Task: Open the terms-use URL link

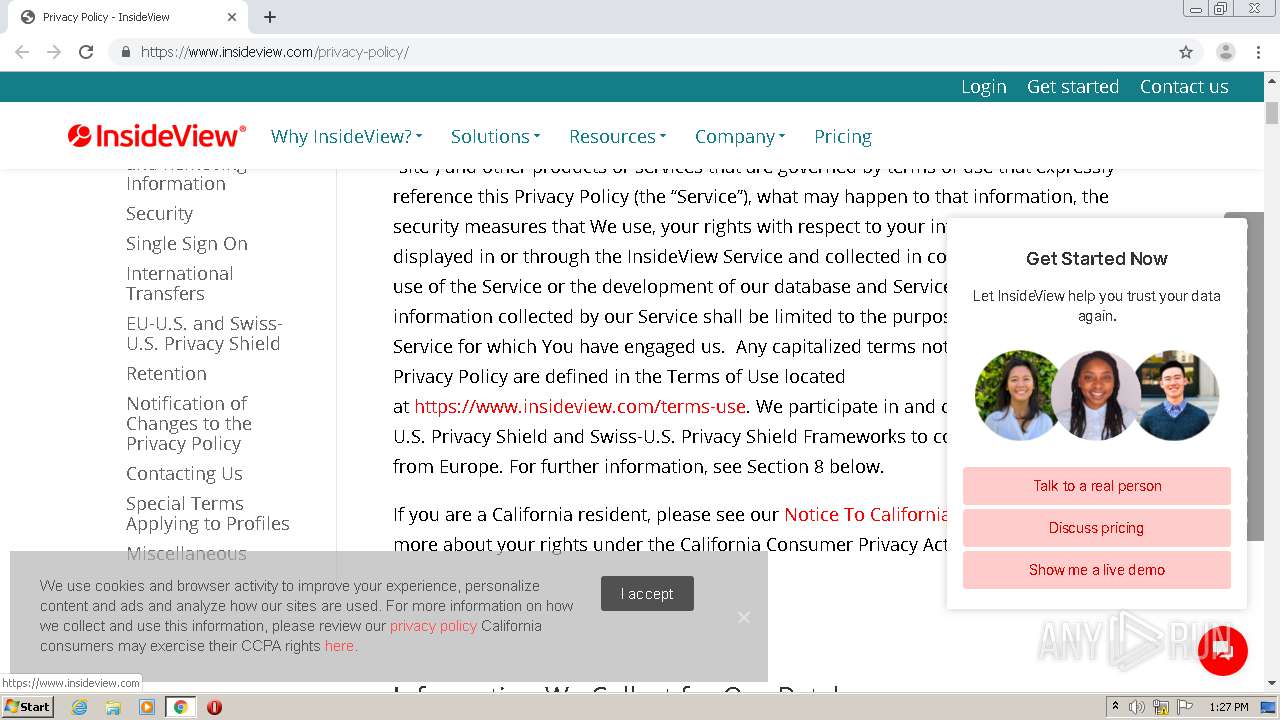Action: coord(580,406)
